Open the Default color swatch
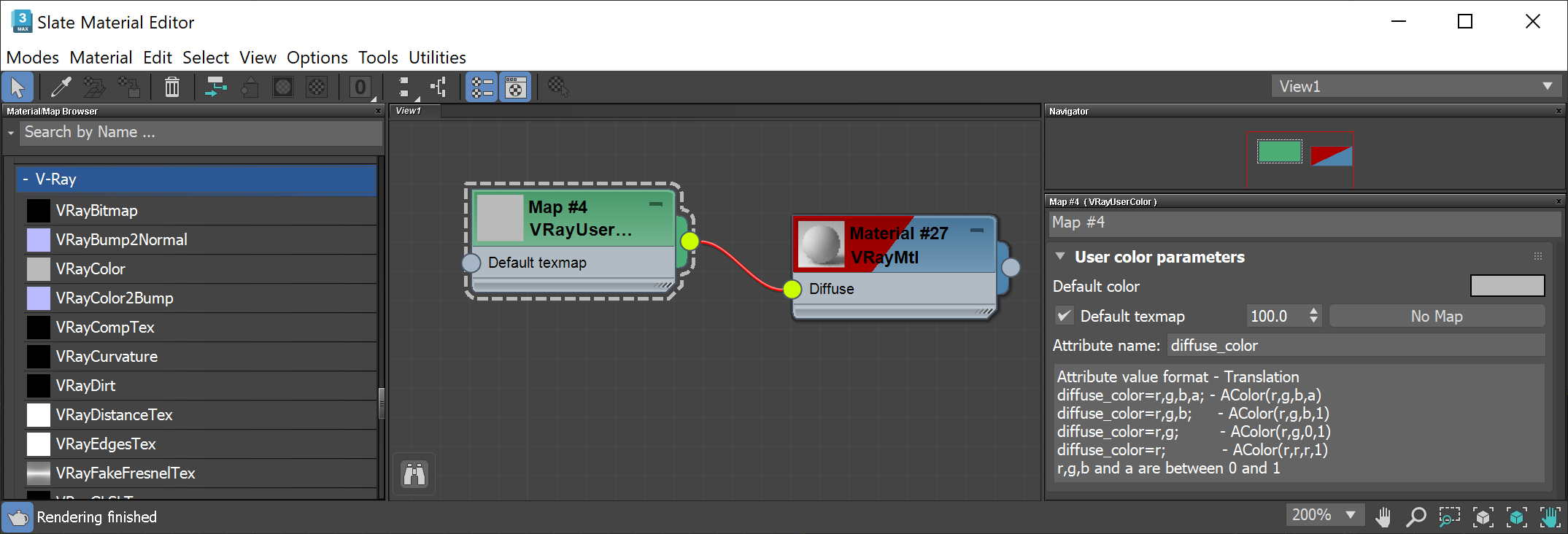 point(1507,286)
